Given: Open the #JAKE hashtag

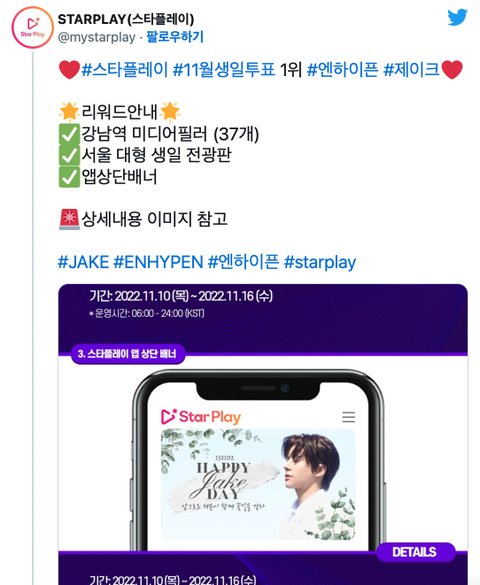Looking at the screenshot, I should point(83,262).
